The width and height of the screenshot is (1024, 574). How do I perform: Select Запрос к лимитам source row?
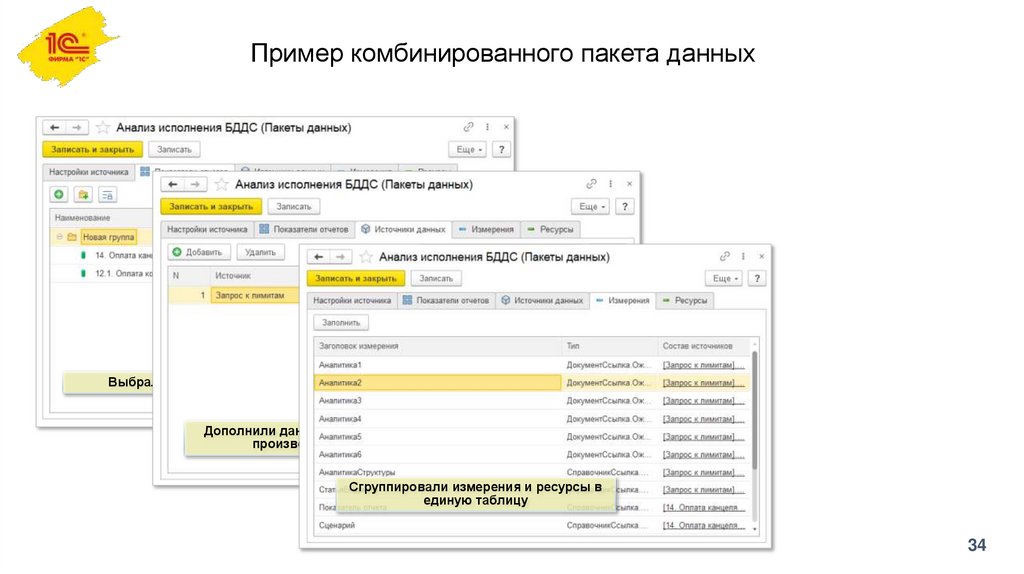tap(234, 295)
